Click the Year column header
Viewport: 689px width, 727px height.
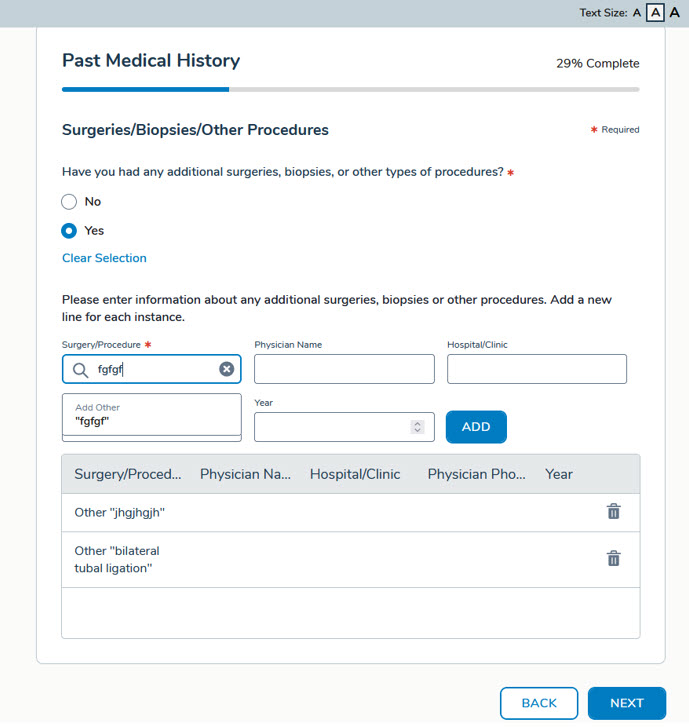(x=559, y=474)
